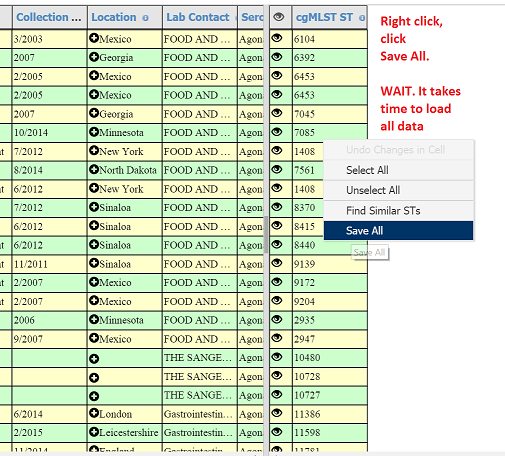This screenshot has height=456, width=505.
Task: Expand the Sinaloa location in the 11/2011 row
Action: (x=94, y=263)
